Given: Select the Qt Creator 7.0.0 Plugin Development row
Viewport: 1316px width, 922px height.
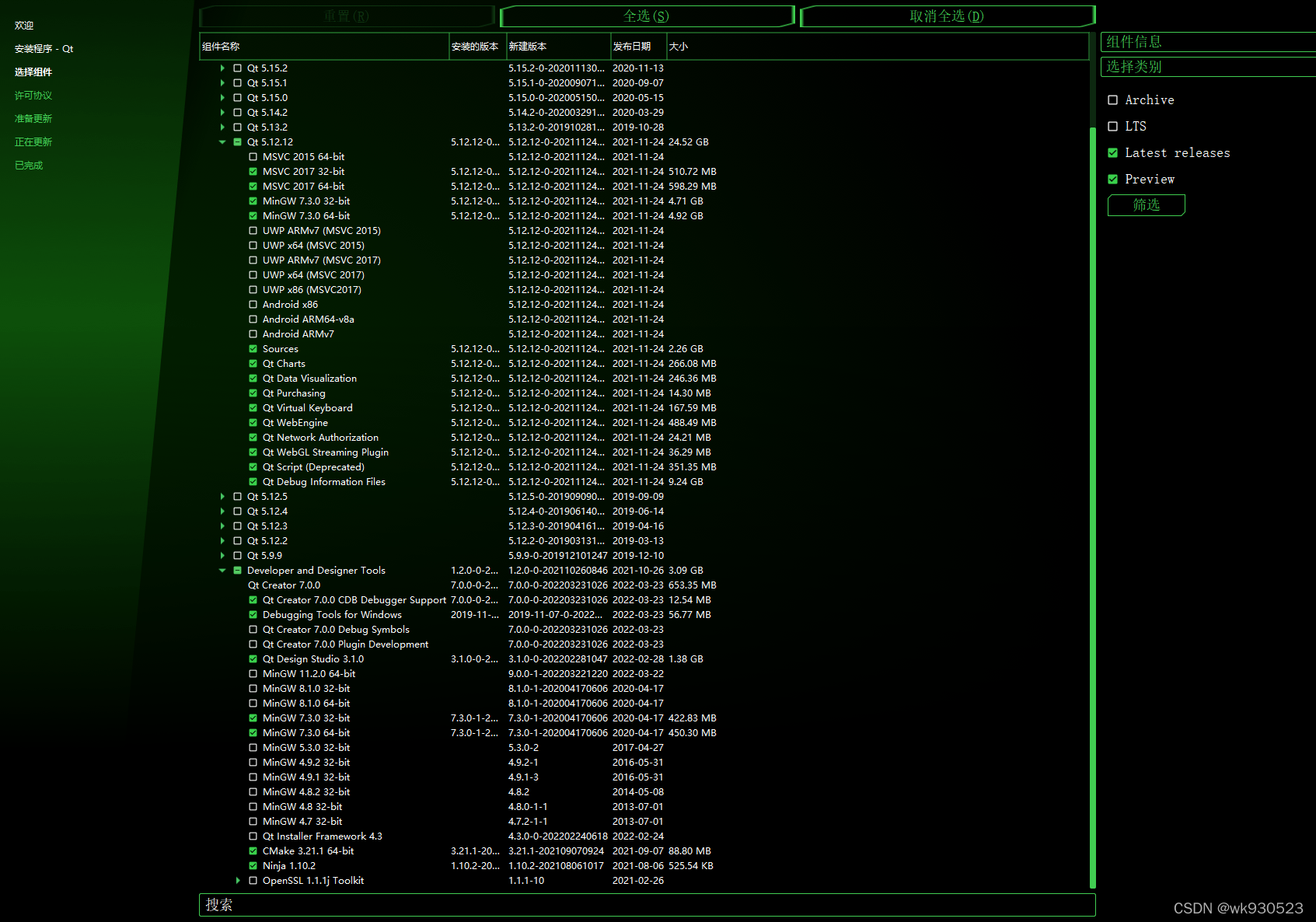Looking at the screenshot, I should (644, 644).
